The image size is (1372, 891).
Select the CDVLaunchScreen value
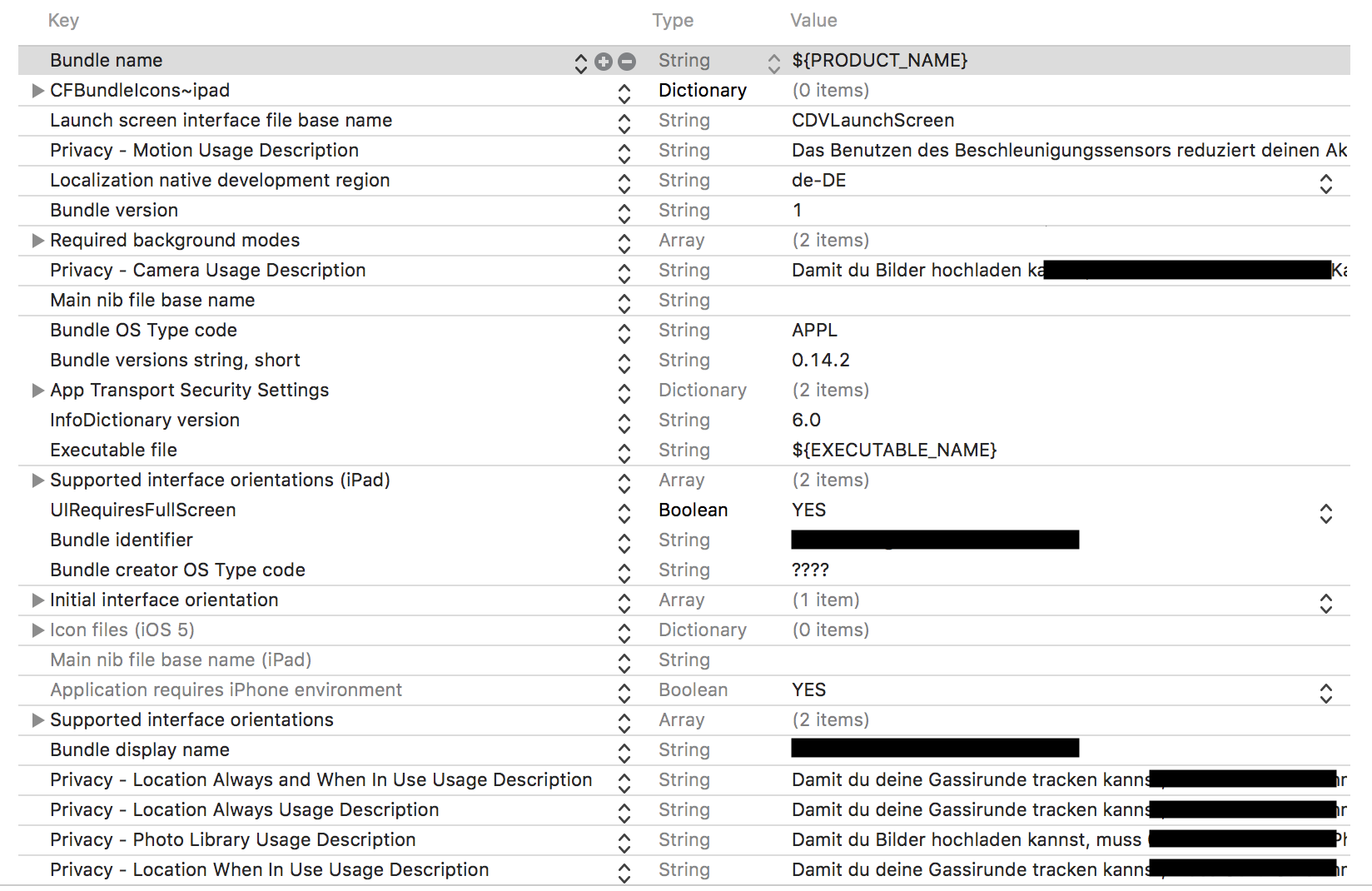tap(873, 120)
